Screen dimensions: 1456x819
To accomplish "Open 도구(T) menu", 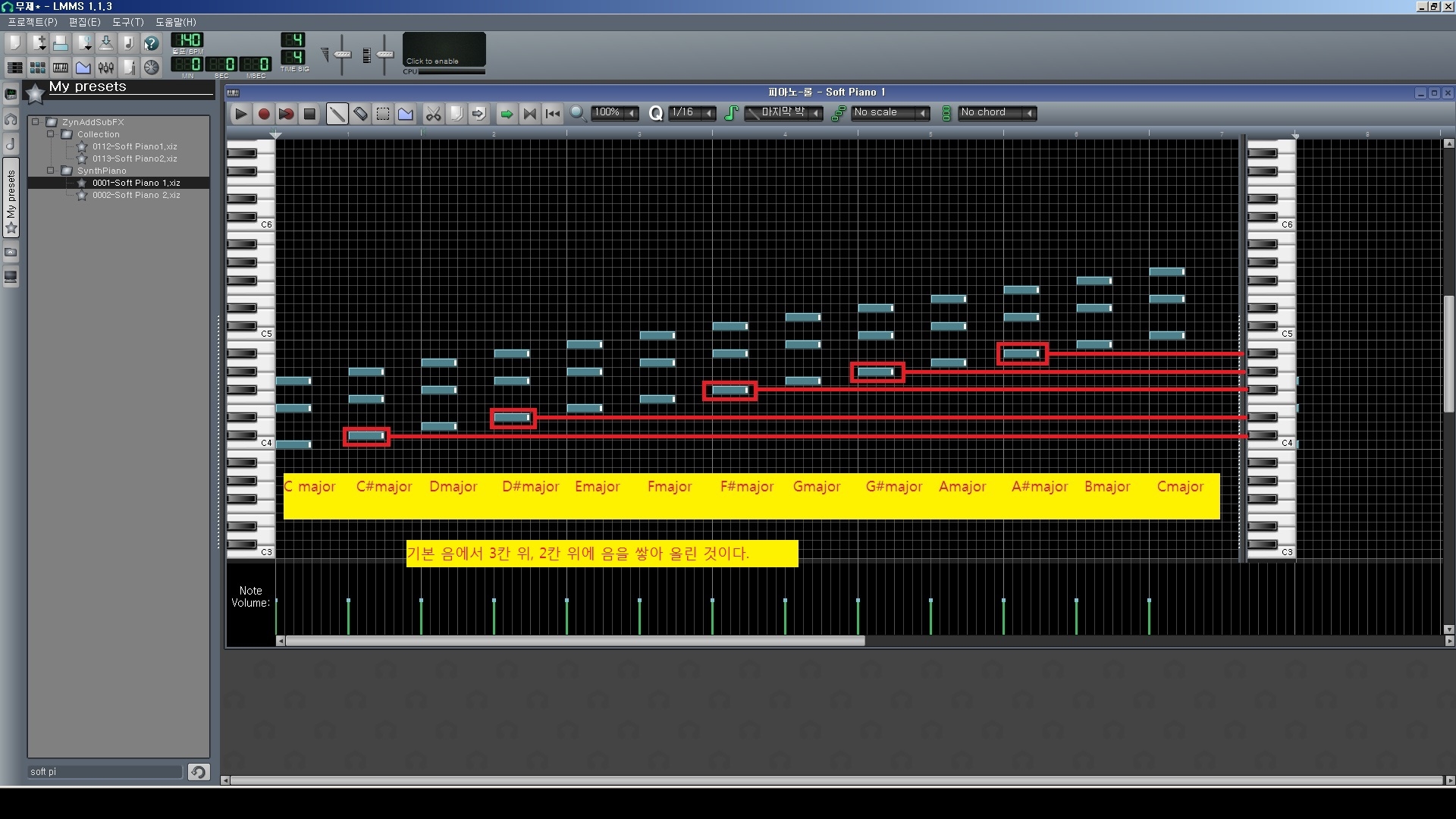I will pos(128,22).
